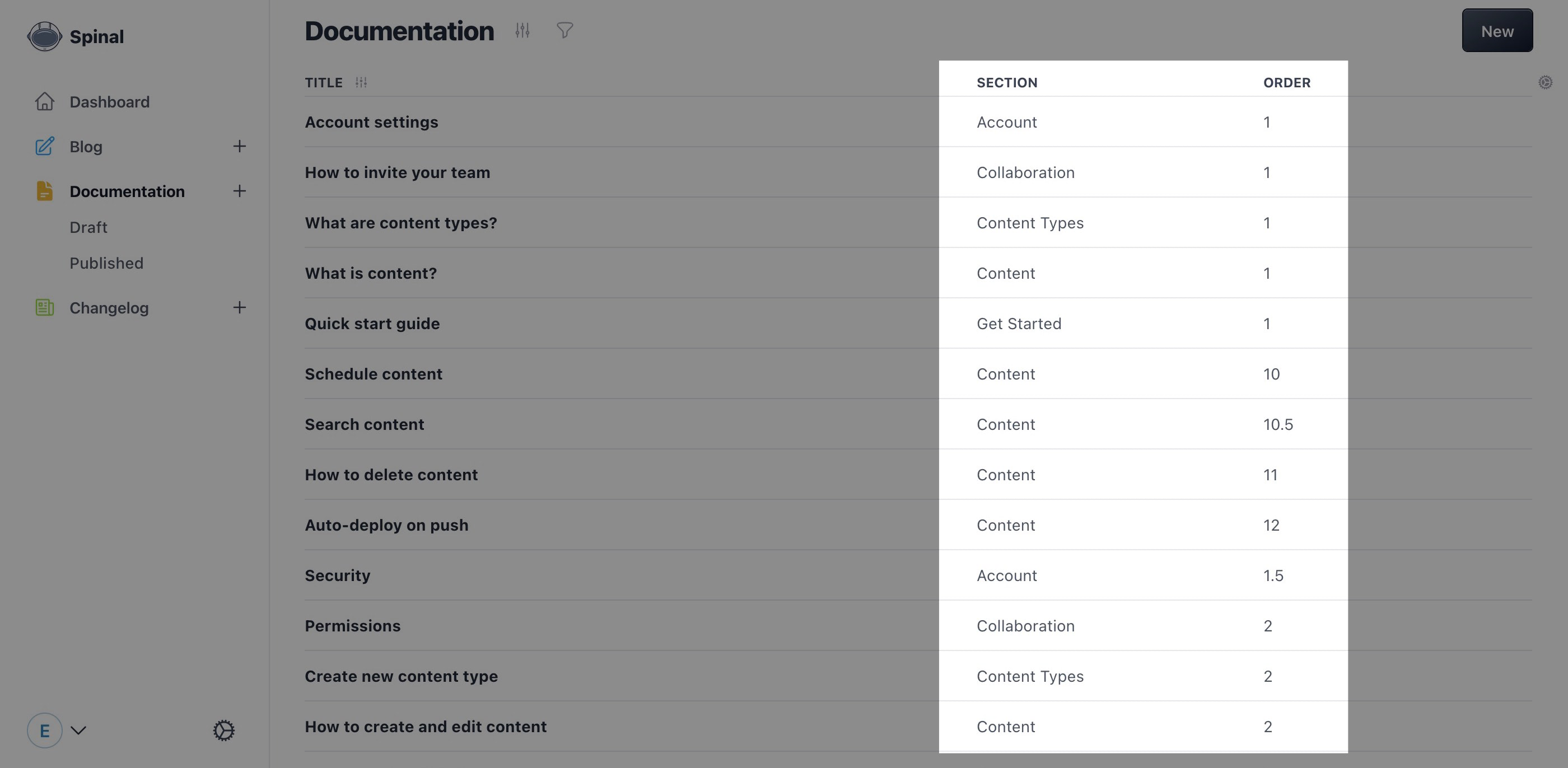Click the Documentation file icon

coord(44,191)
